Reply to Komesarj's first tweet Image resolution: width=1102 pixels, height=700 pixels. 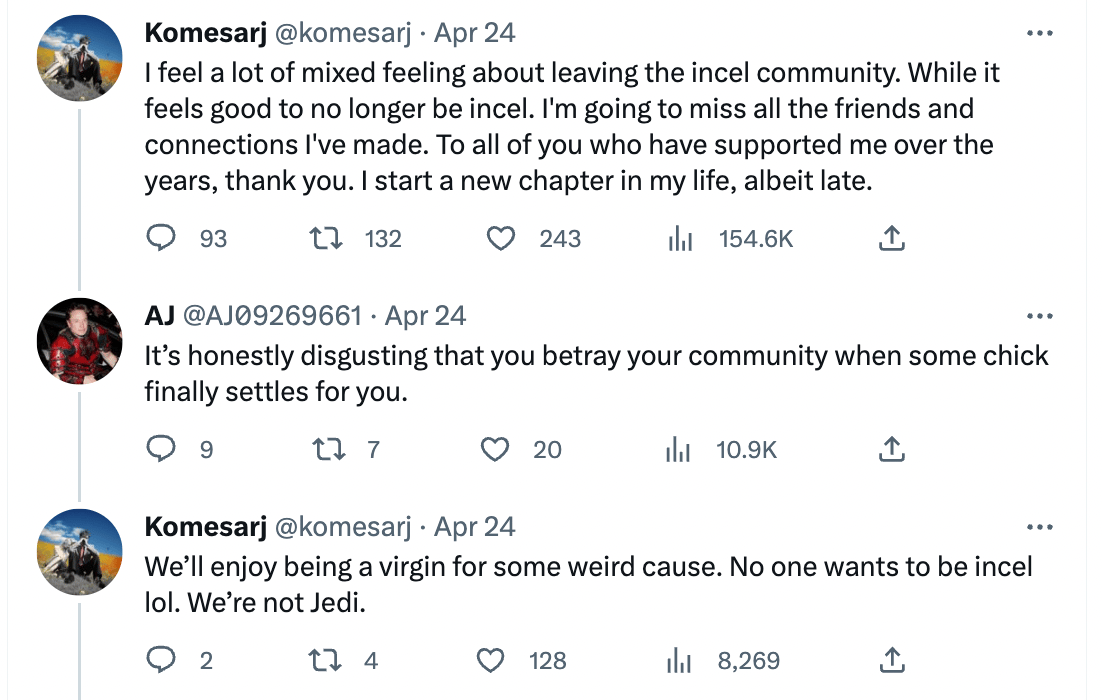pos(162,238)
